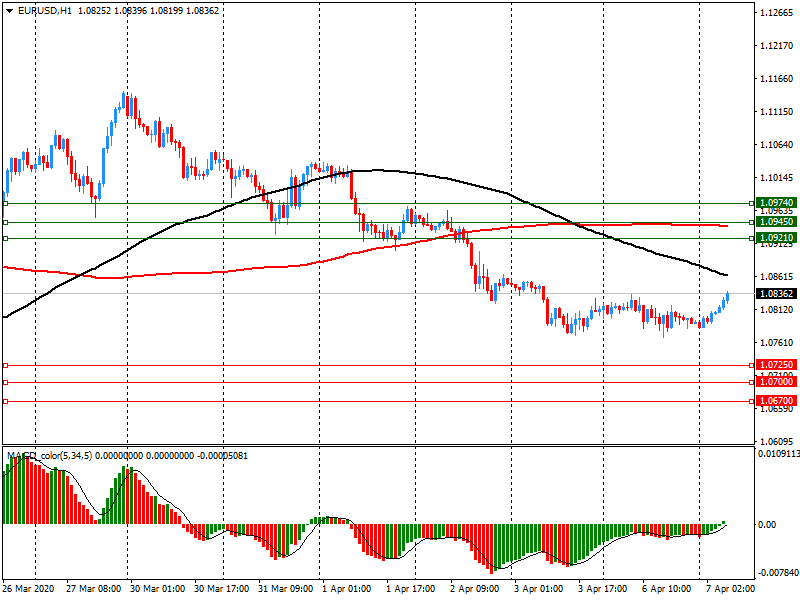This screenshot has width=800, height=600.
Task: Click the 1.11660 price scale value
Action: click(x=777, y=79)
